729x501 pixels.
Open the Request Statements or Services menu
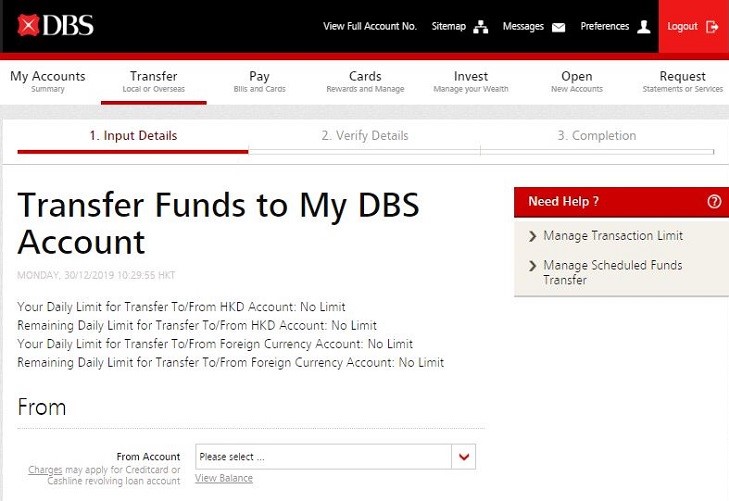[682, 81]
